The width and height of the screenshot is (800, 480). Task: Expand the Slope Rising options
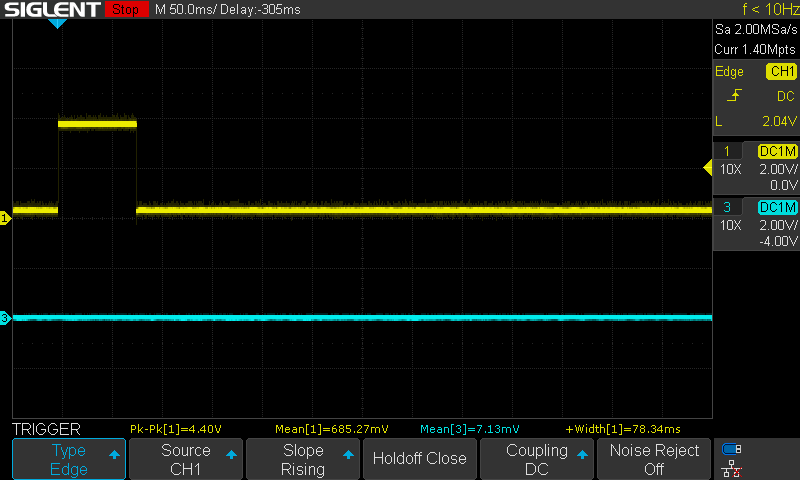(302, 459)
